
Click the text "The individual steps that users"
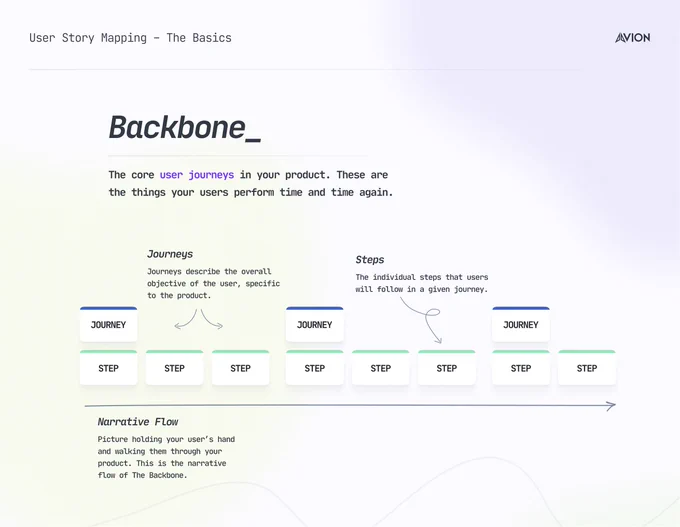(x=422, y=277)
